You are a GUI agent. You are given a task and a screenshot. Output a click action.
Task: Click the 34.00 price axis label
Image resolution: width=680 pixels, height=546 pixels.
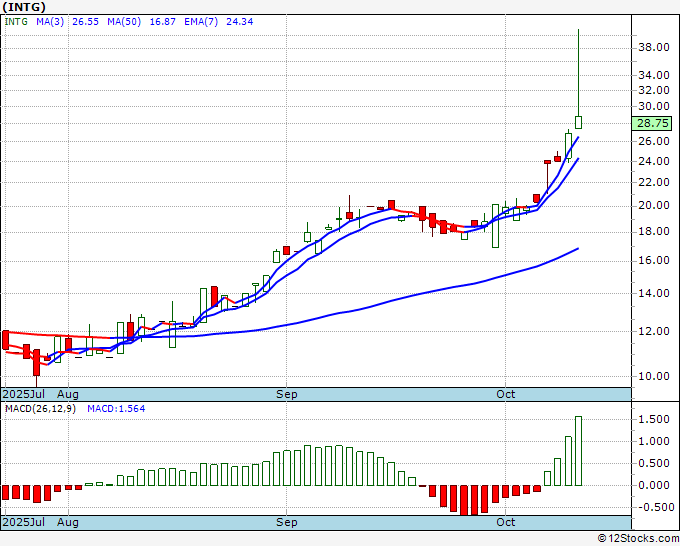pos(654,75)
